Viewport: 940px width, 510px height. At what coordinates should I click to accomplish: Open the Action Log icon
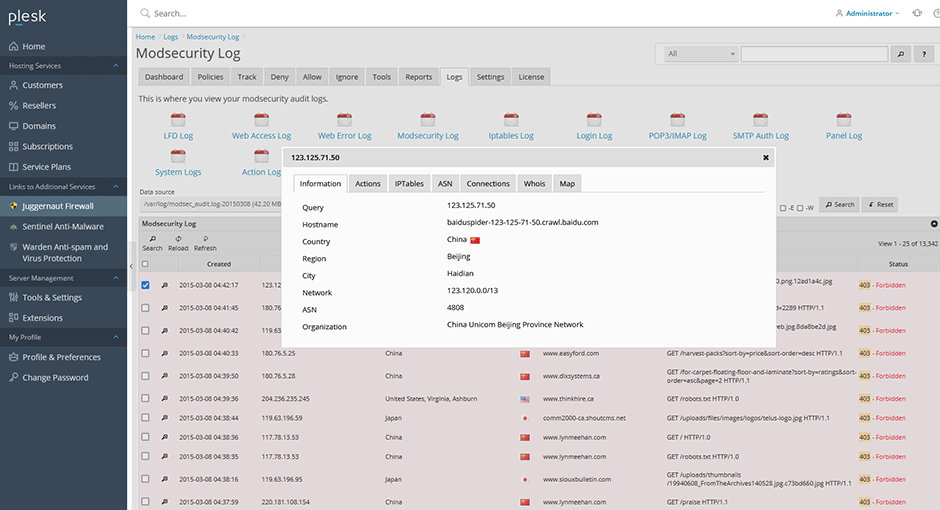(261, 156)
